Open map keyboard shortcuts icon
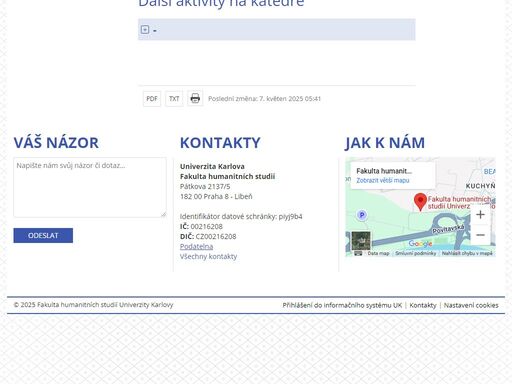Screen dimensions: 512x384 [358, 253]
